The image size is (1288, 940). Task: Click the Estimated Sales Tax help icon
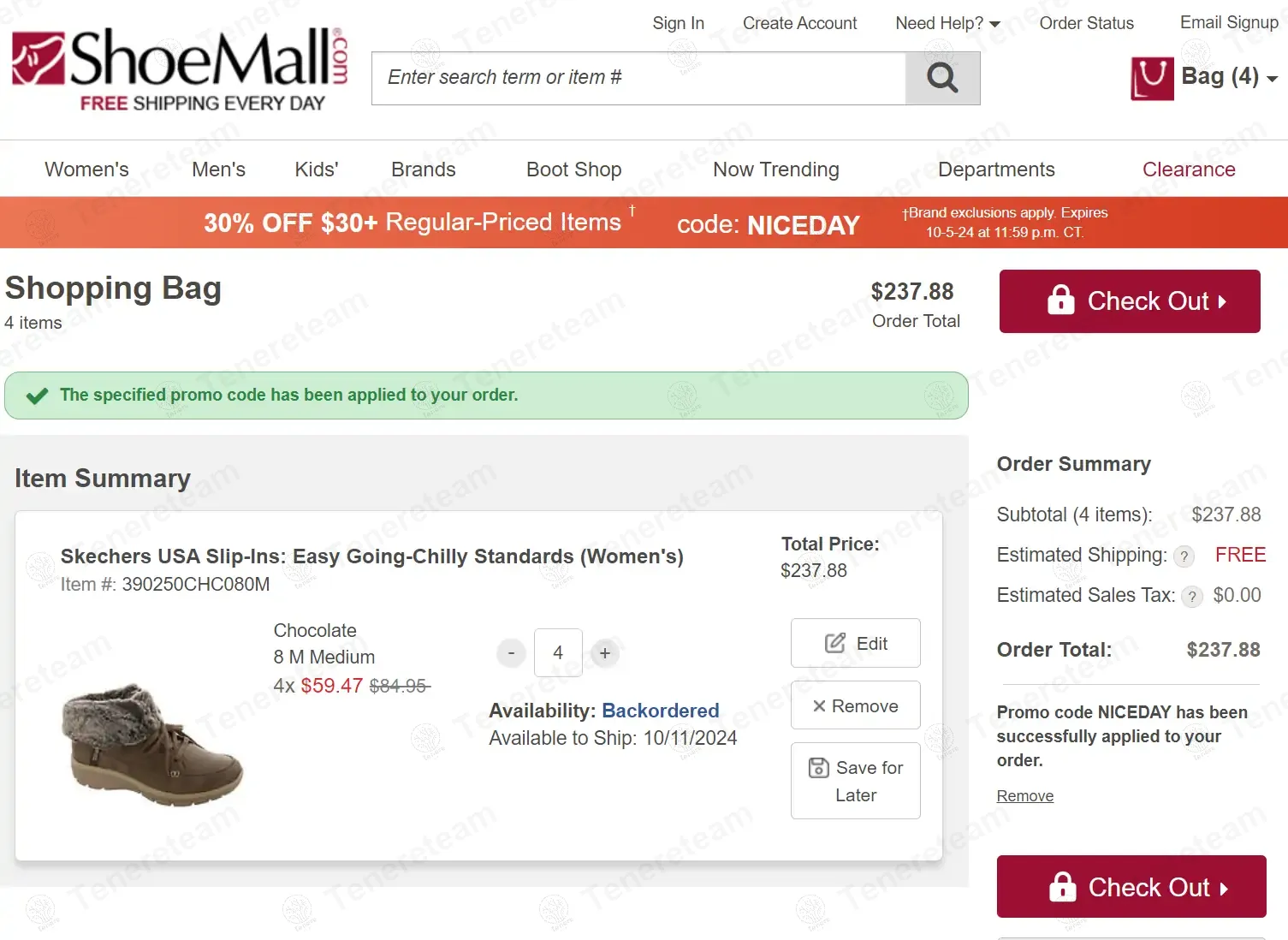[1192, 597]
